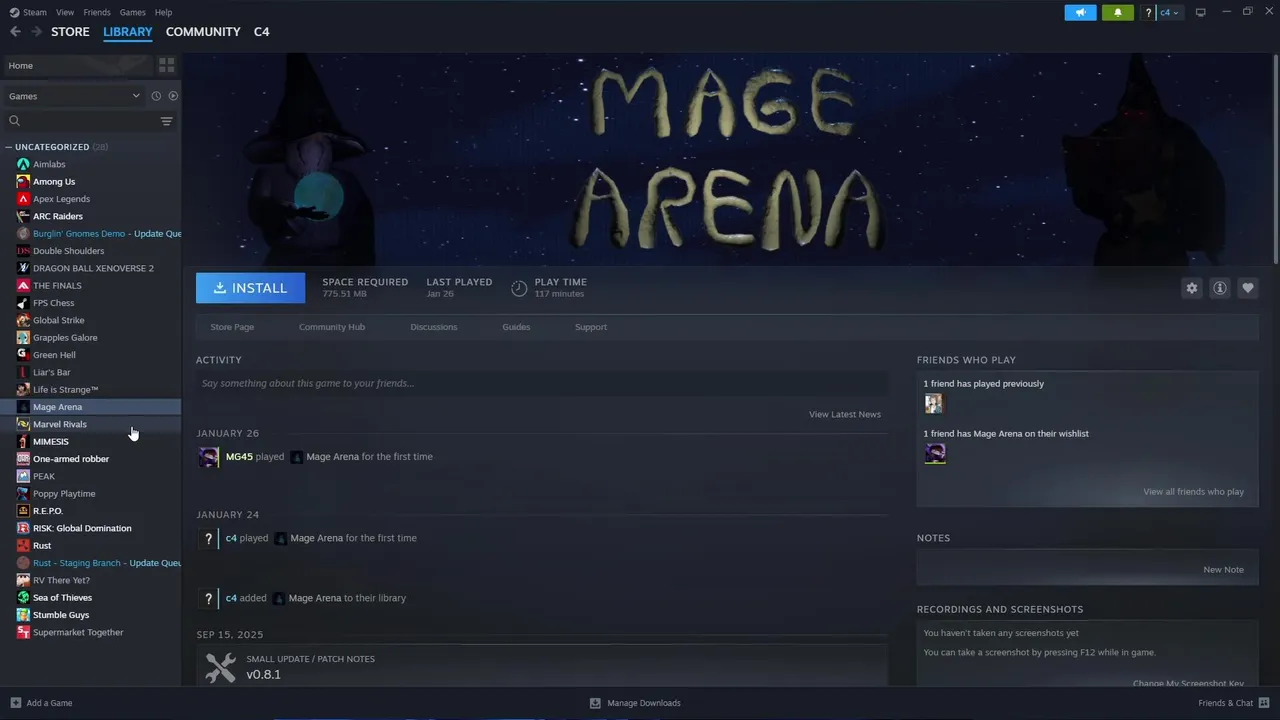Image resolution: width=1280 pixels, height=720 pixels.
Task: Click the Manage Downloads icon
Action: tap(595, 703)
